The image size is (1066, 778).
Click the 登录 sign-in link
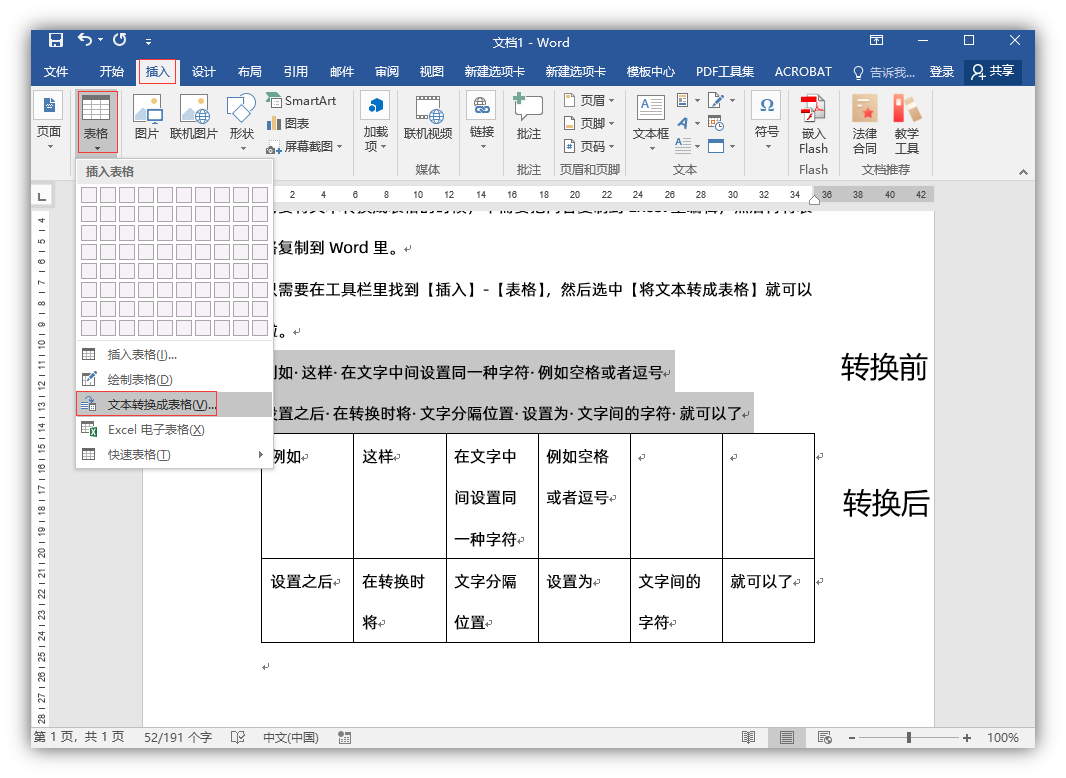[942, 72]
